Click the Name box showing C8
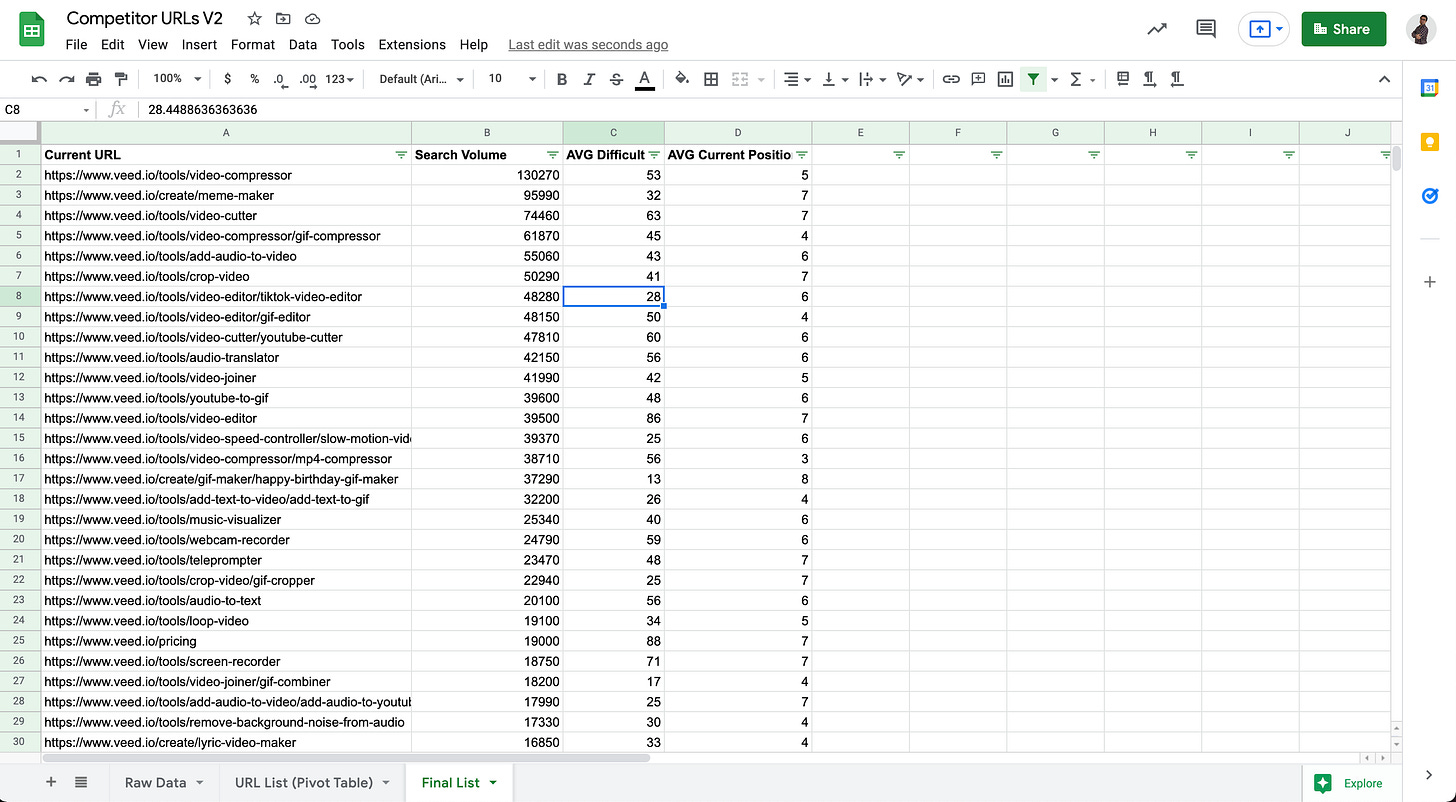Viewport: 1456px width, 802px height. pos(47,109)
